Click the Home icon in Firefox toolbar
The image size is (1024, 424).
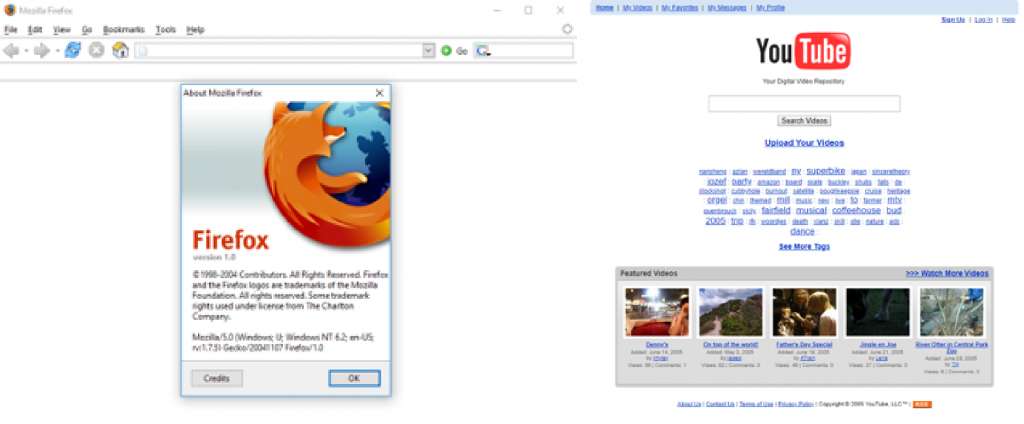tap(120, 50)
